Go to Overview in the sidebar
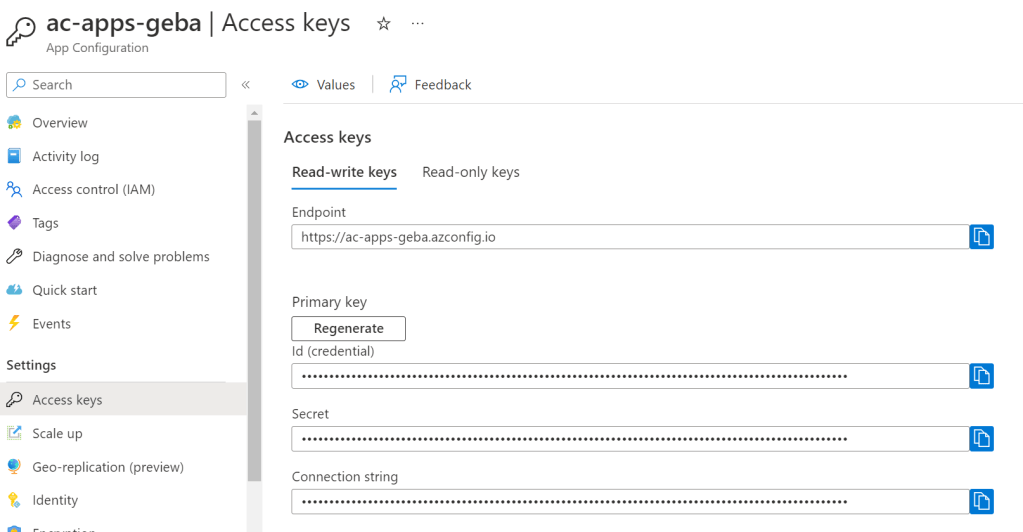1023x532 pixels. (60, 123)
